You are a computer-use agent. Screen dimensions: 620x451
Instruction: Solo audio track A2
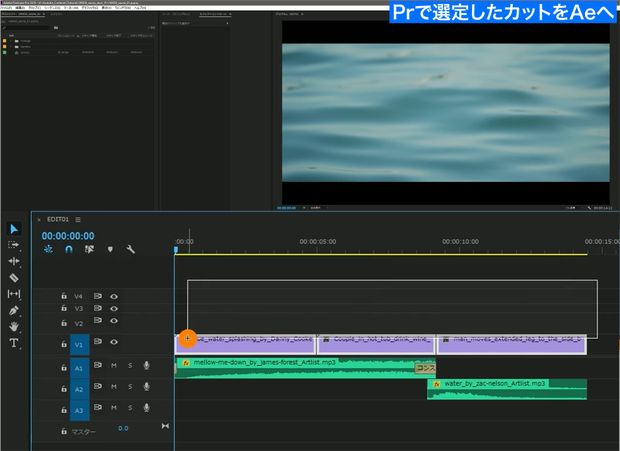coord(130,387)
